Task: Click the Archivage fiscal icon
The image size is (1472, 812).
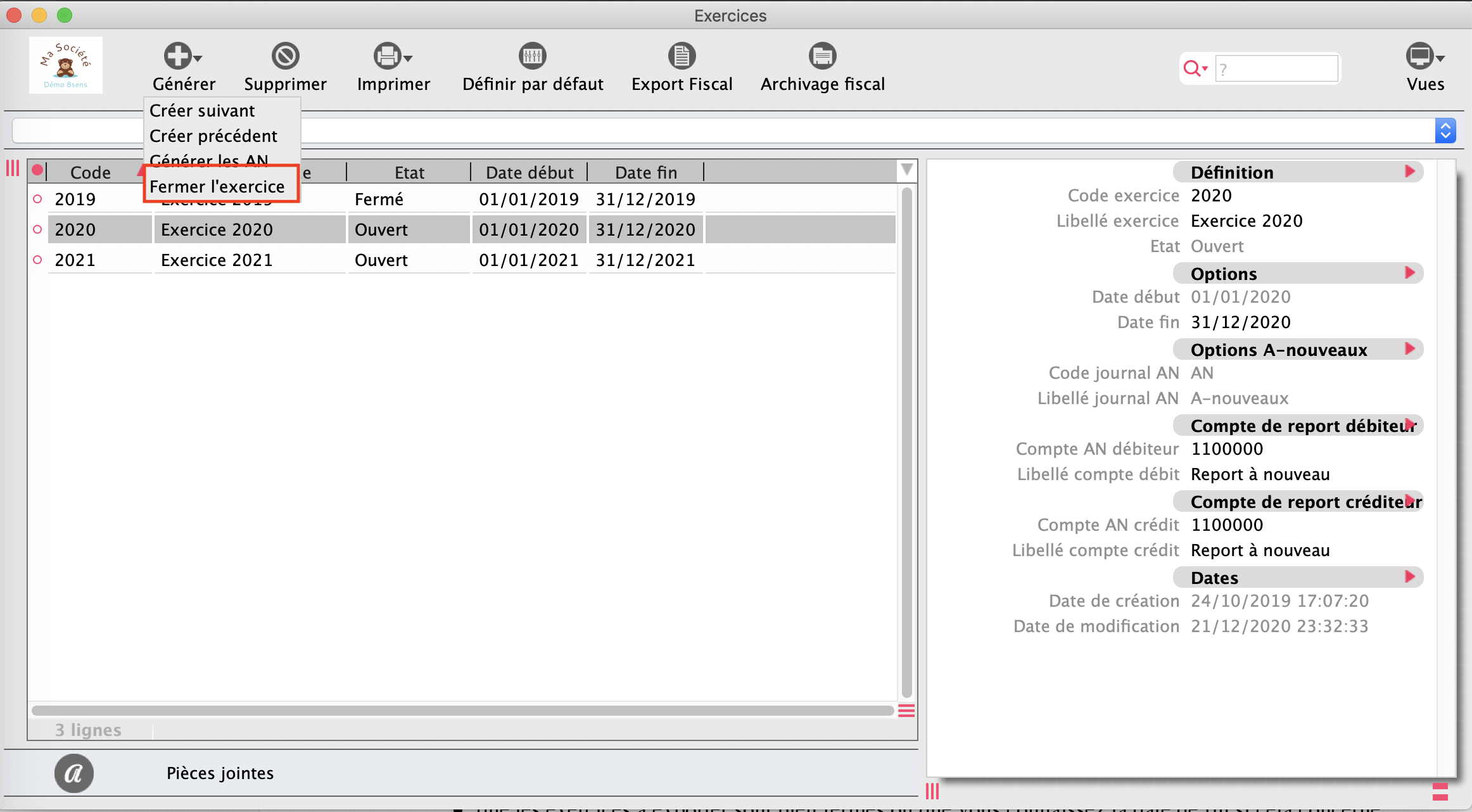Action: tap(822, 56)
